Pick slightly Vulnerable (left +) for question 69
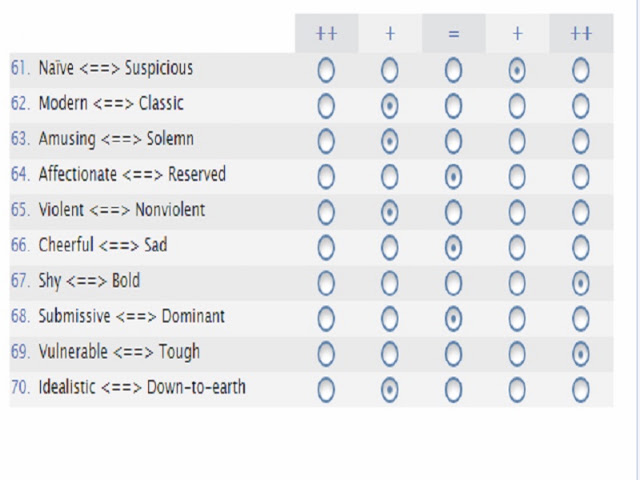Viewport: 640px width, 480px height. pyautogui.click(x=389, y=354)
